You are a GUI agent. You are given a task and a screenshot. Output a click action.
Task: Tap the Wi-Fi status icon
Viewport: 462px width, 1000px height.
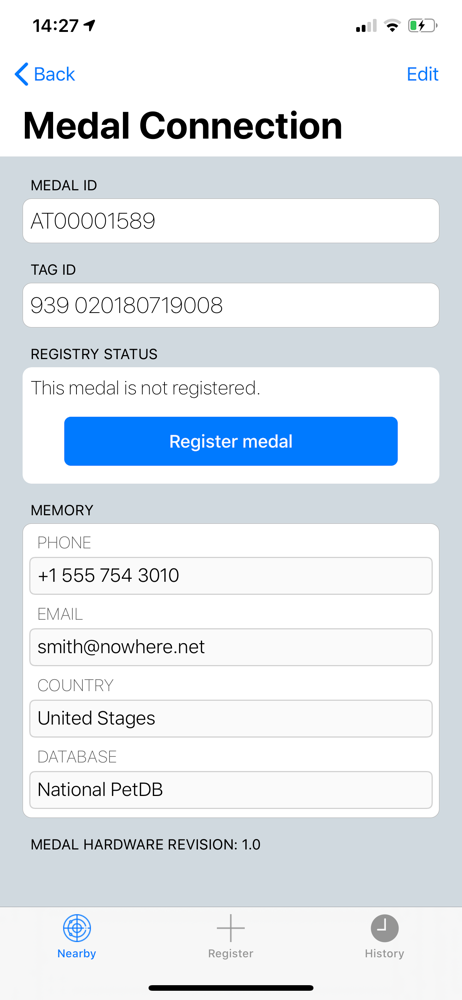point(392,26)
